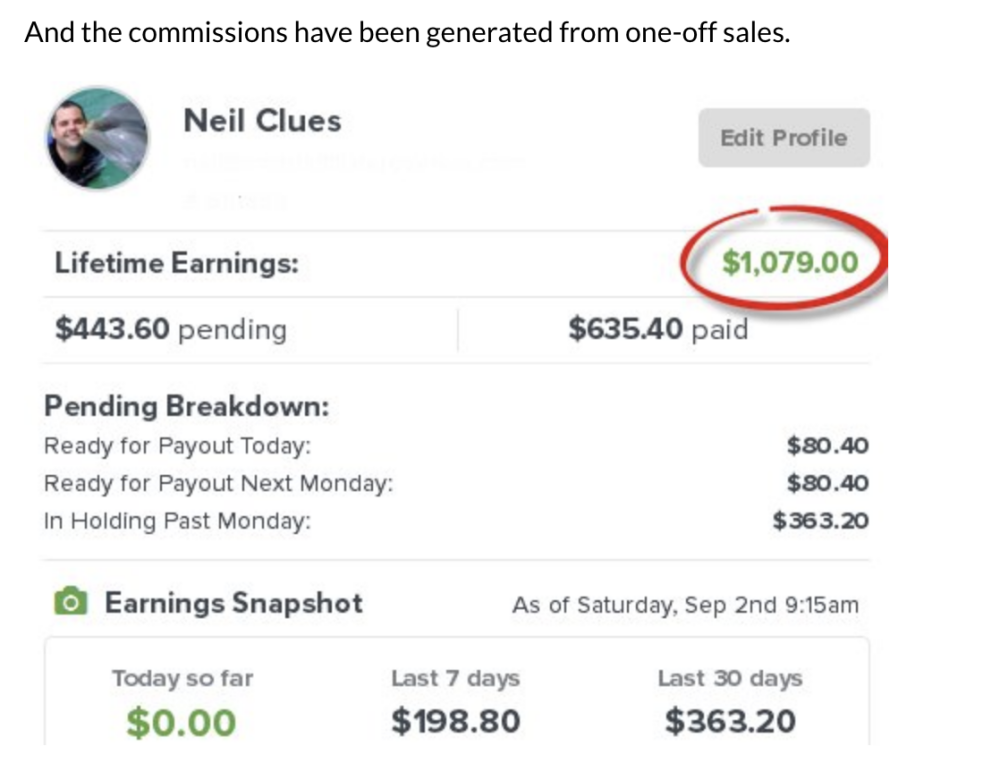Select Last 30 days $363.20 figure

tap(730, 721)
